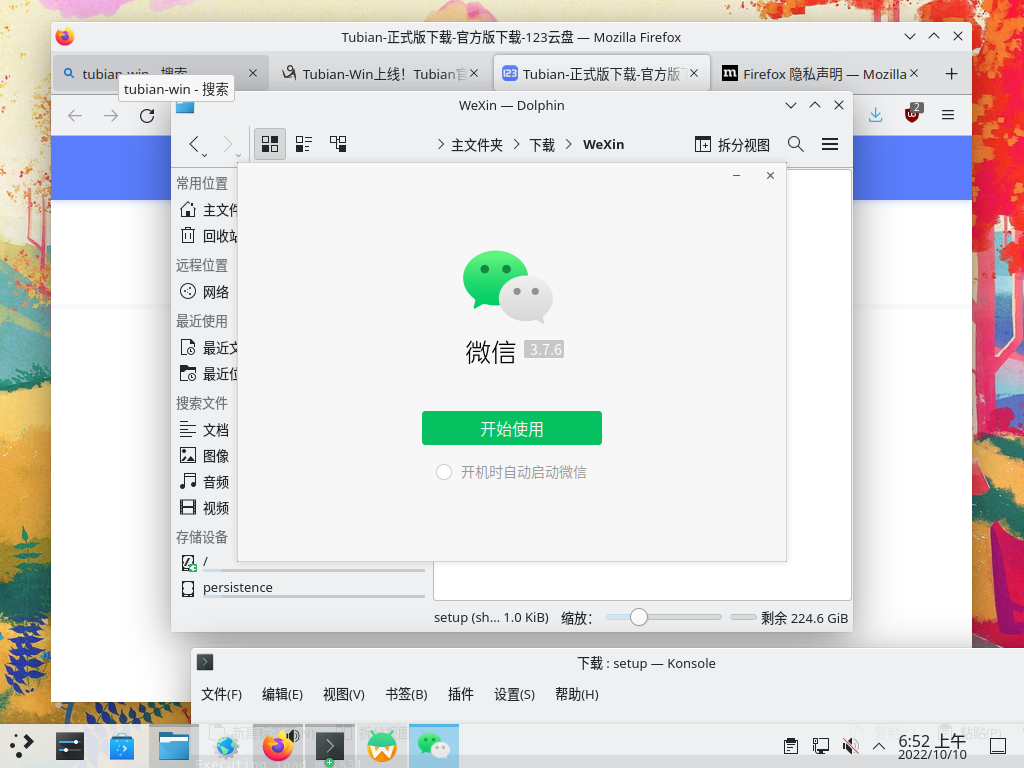The image size is (1024, 768).
Task: Switch Dolphin to icons view mode
Action: [x=270, y=144]
